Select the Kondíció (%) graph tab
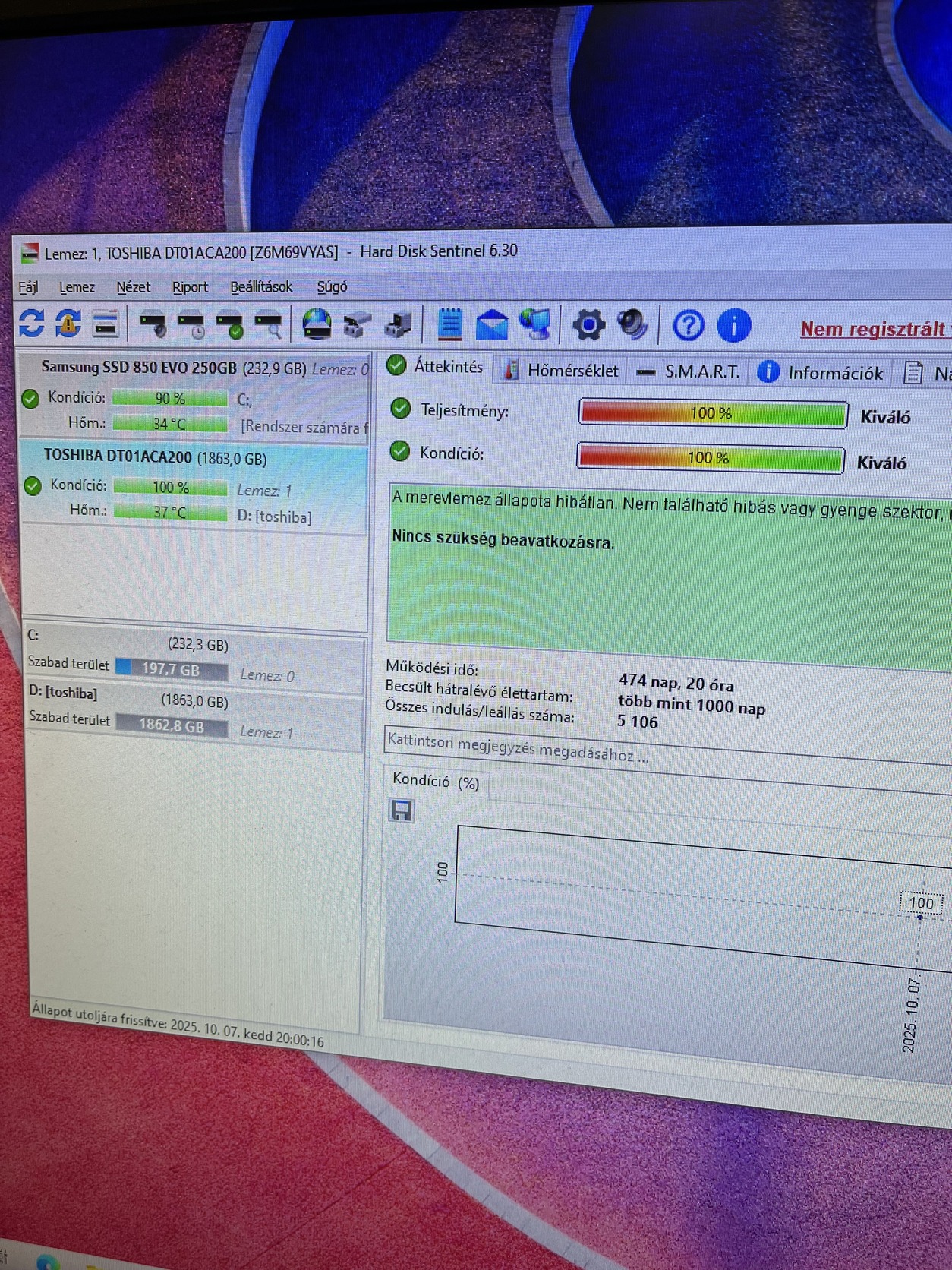This screenshot has width=952, height=1270. (436, 782)
